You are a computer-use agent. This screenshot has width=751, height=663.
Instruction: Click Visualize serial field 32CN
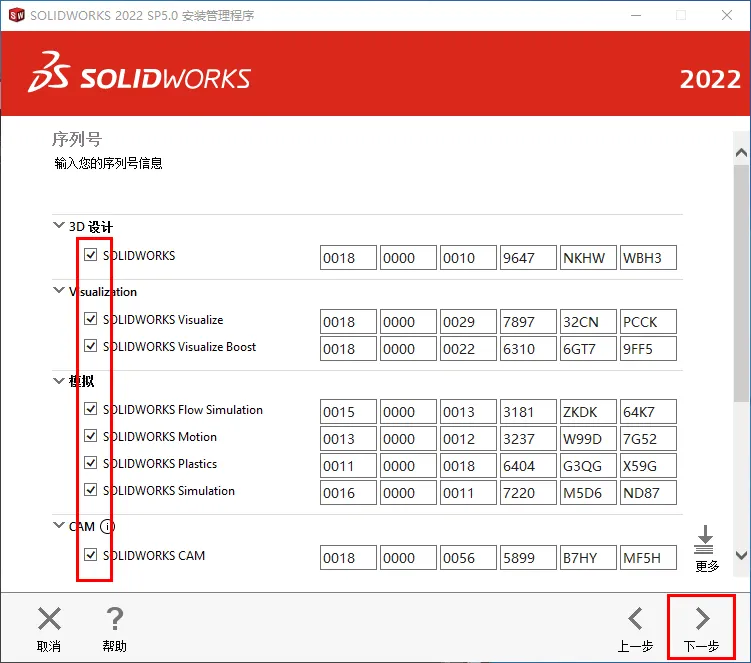(588, 321)
